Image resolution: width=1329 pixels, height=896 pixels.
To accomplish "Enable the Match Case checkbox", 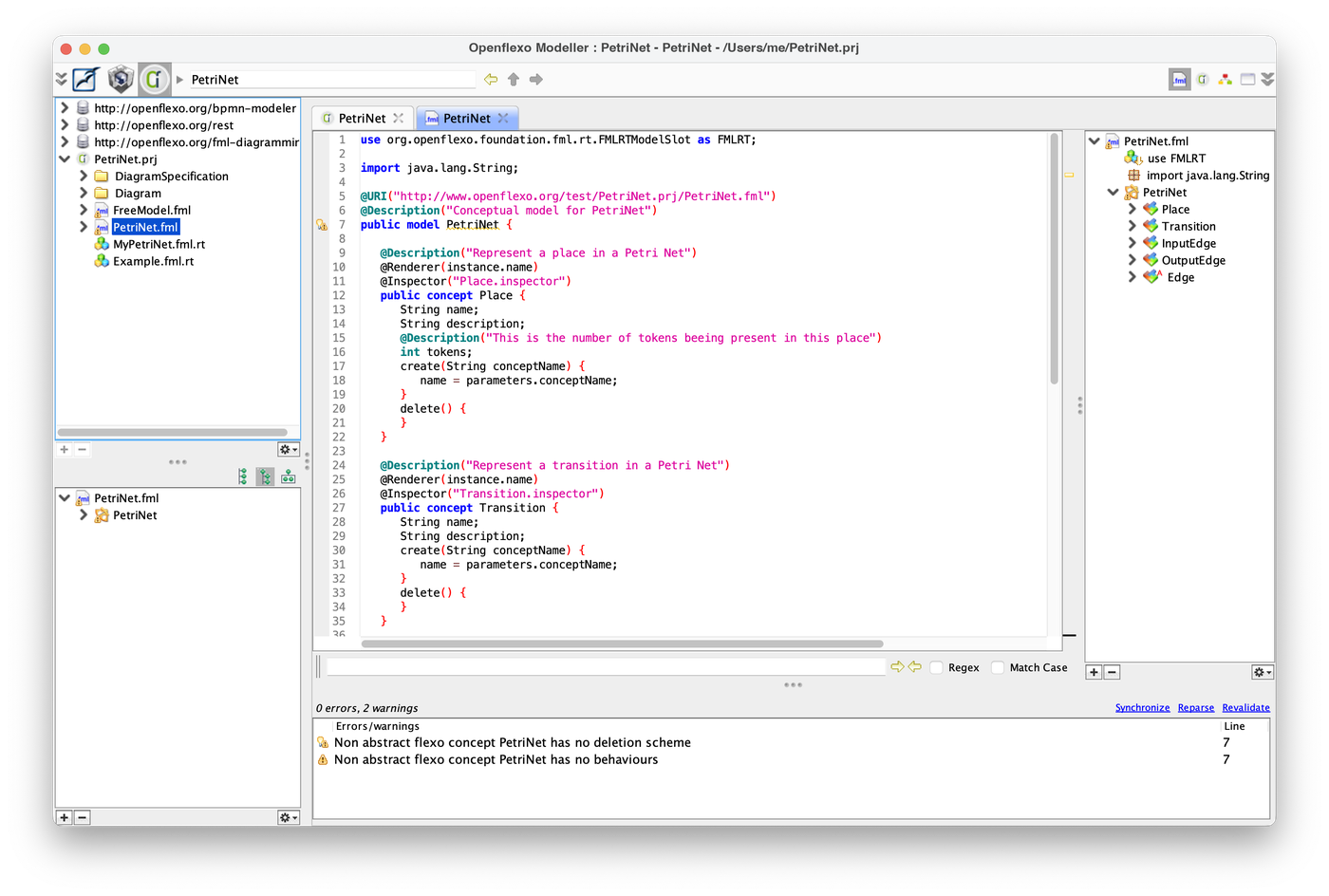I will (998, 667).
